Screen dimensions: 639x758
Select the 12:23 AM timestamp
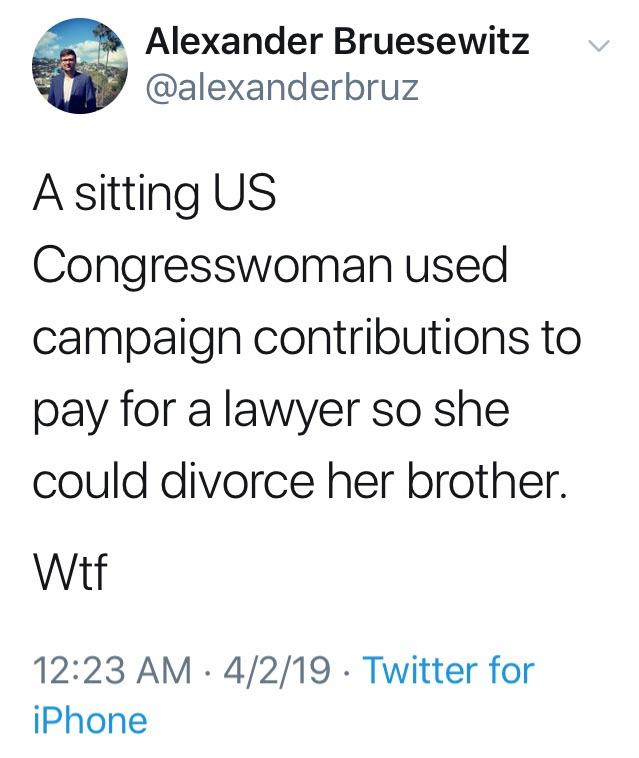(112, 670)
